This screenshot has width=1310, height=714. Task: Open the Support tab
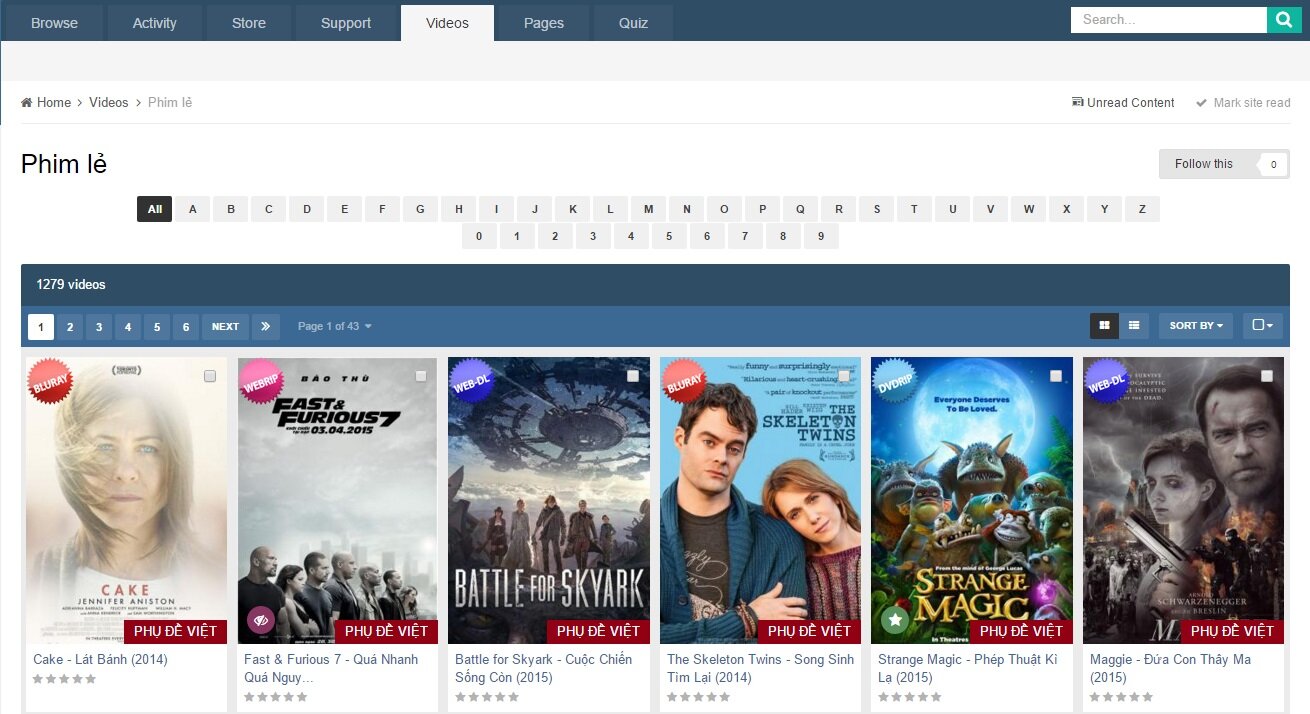346,23
